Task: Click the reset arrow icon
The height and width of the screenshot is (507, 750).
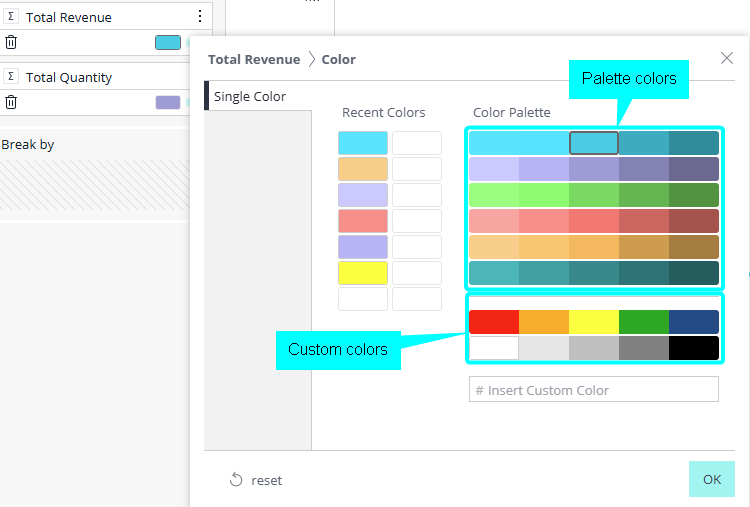Action: [x=236, y=480]
